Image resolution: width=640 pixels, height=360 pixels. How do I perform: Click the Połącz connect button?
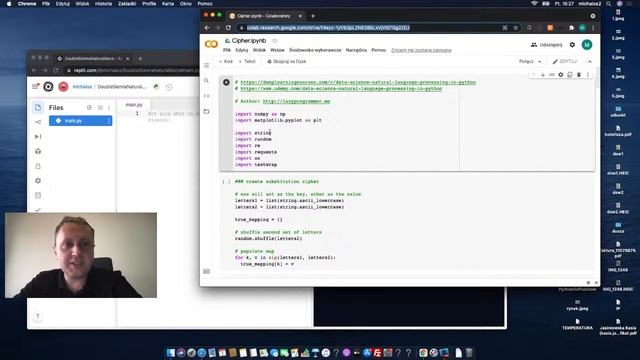(x=526, y=62)
